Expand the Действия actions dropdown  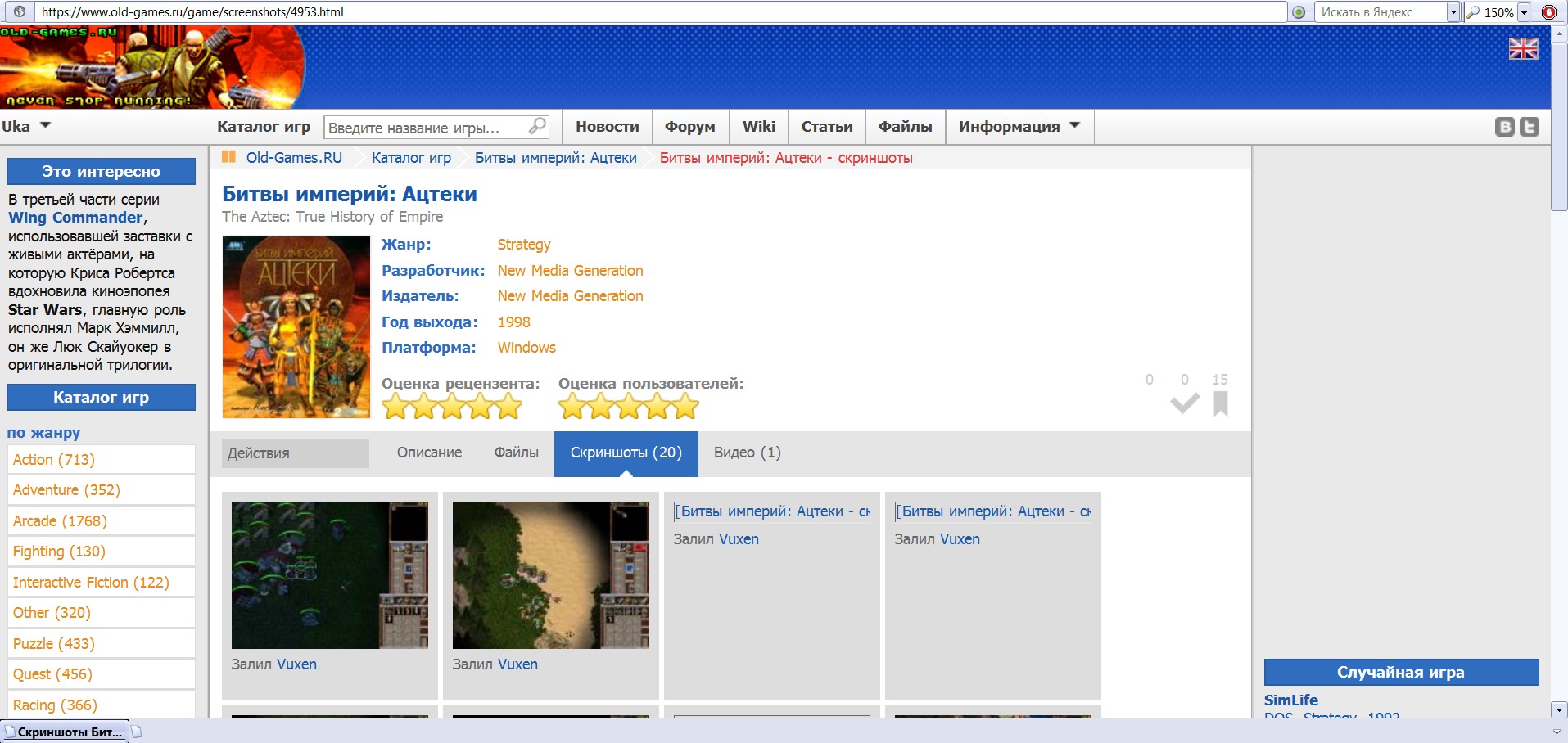coord(296,453)
